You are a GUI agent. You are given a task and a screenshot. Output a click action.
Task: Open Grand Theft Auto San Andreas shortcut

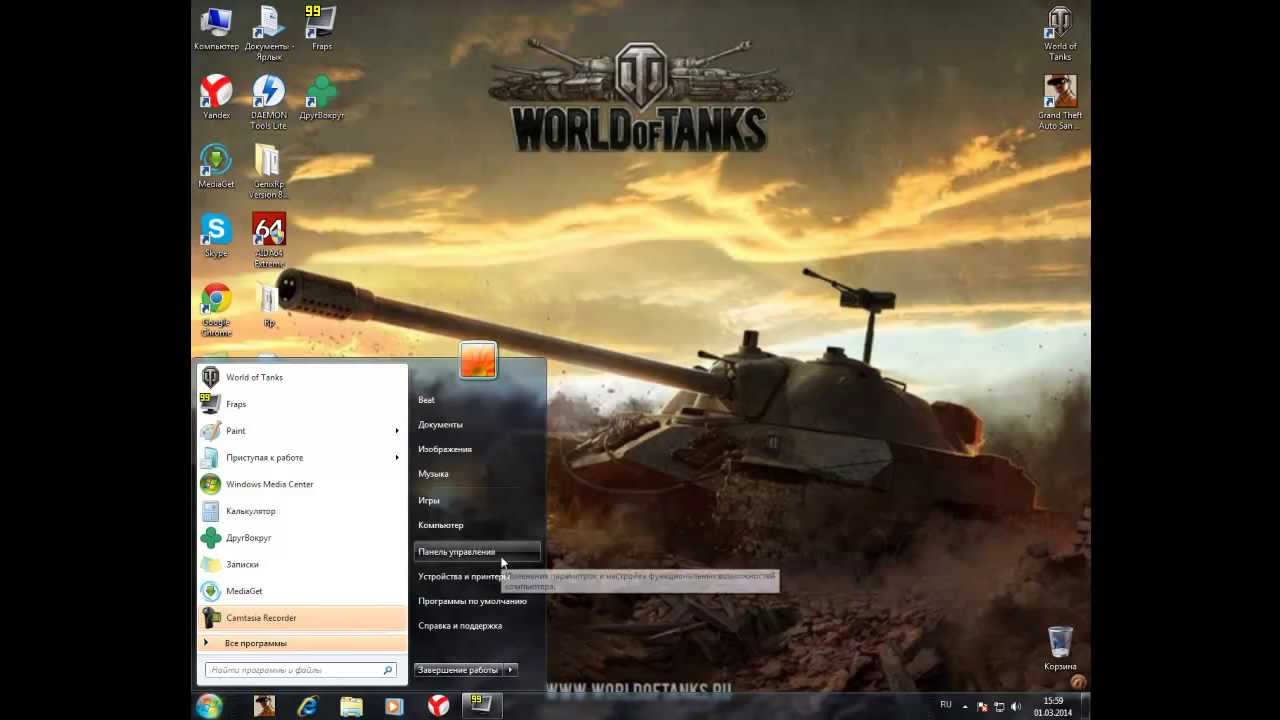pyautogui.click(x=1060, y=102)
